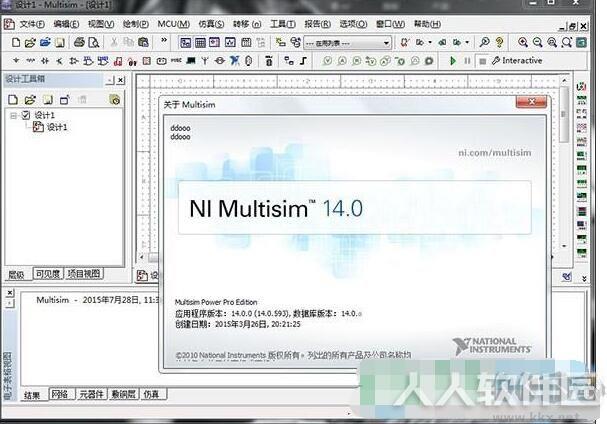Open file with yellow folder icon

(x=30, y=42)
